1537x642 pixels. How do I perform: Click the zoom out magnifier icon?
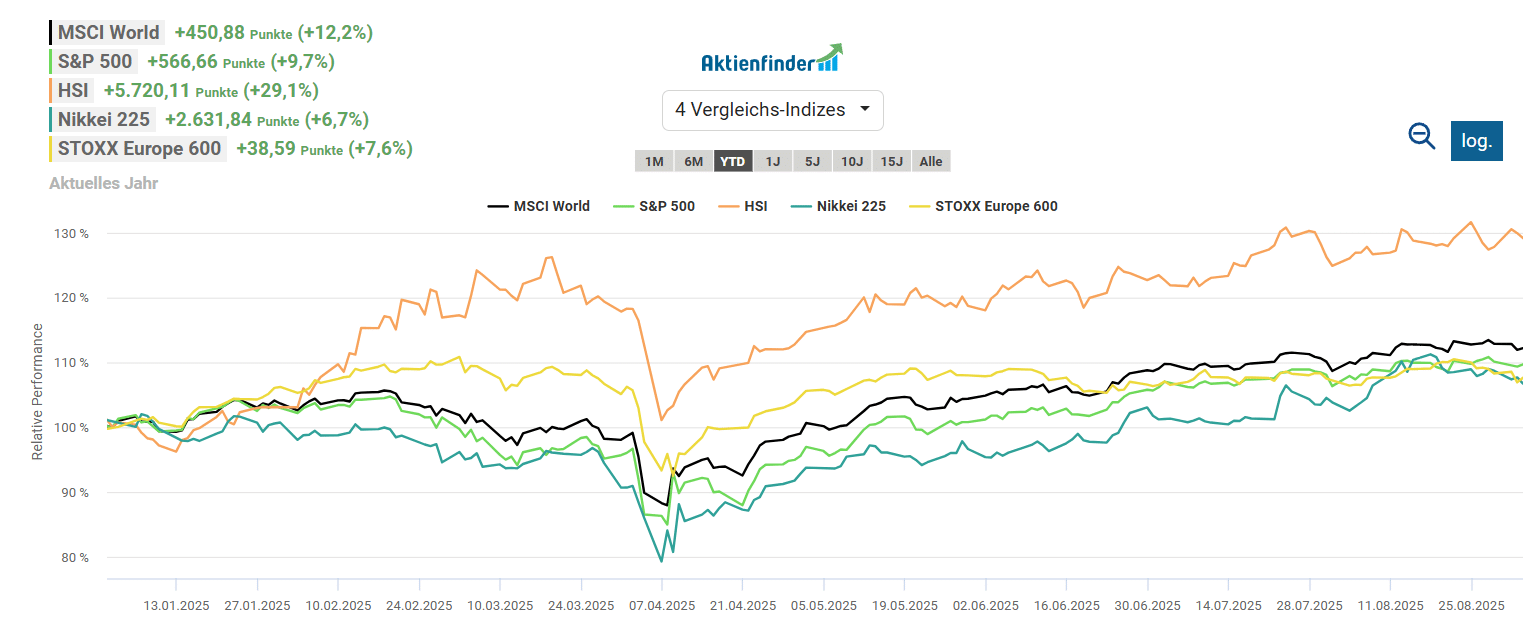point(1421,137)
